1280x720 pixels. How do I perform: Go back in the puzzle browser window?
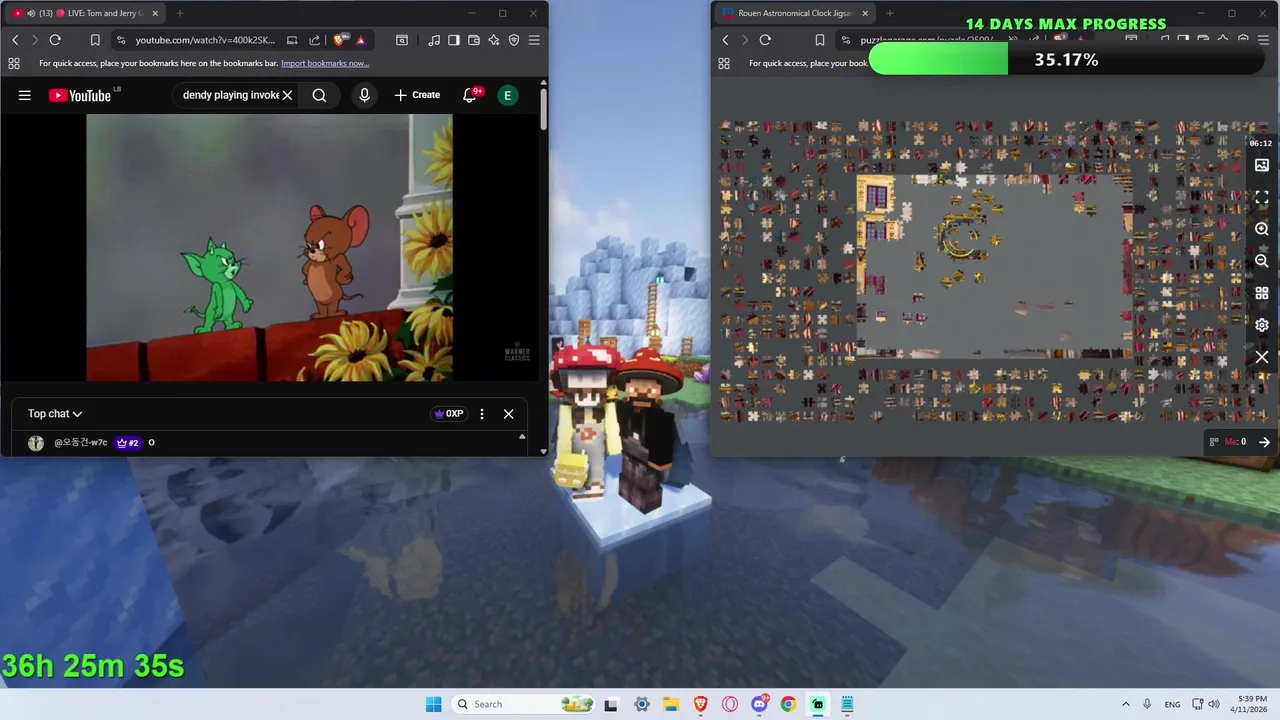coord(725,40)
